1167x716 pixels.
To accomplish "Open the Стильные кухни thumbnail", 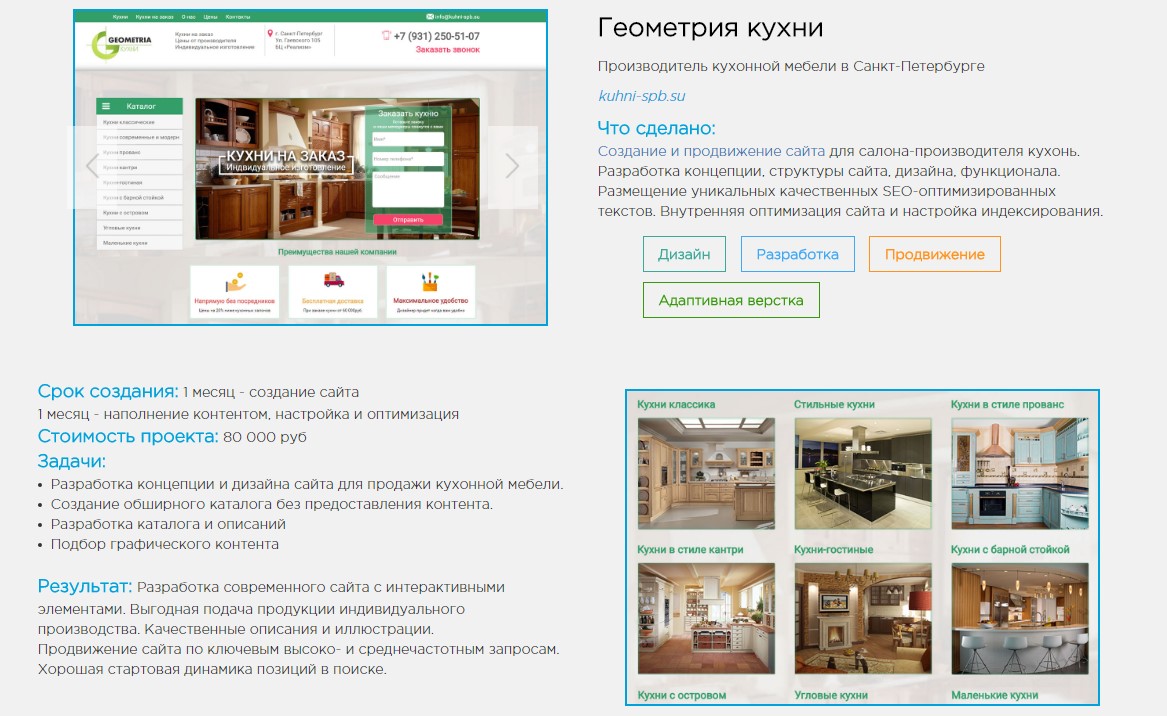I will pos(863,473).
